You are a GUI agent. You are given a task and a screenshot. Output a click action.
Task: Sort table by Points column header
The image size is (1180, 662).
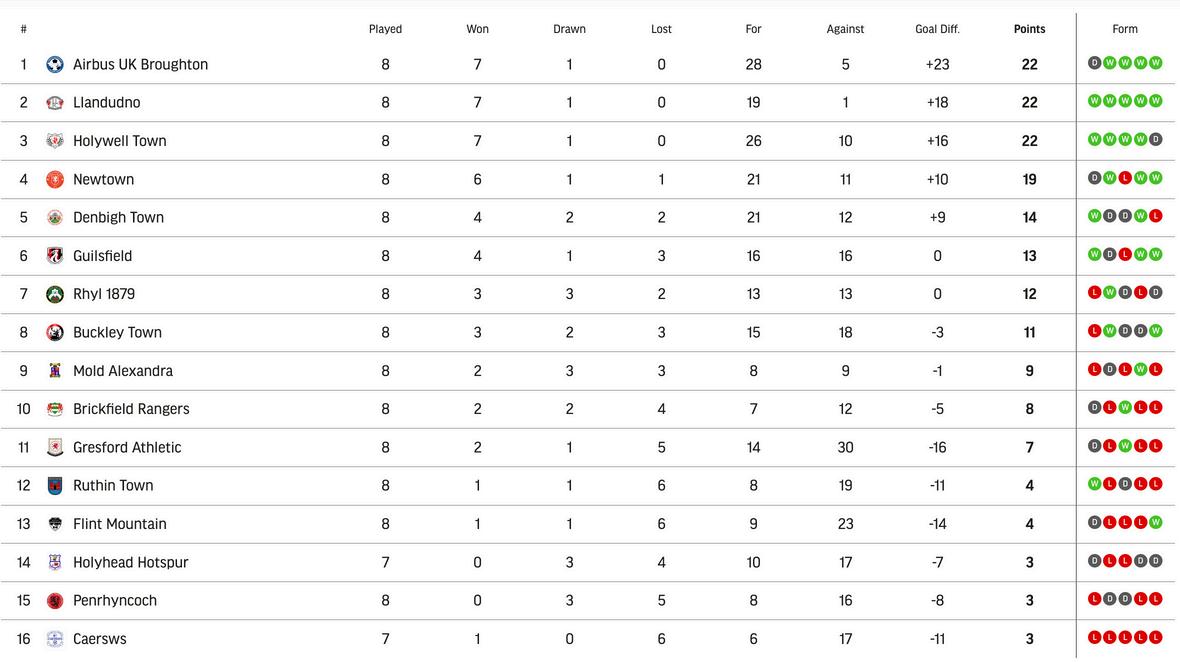(1029, 29)
